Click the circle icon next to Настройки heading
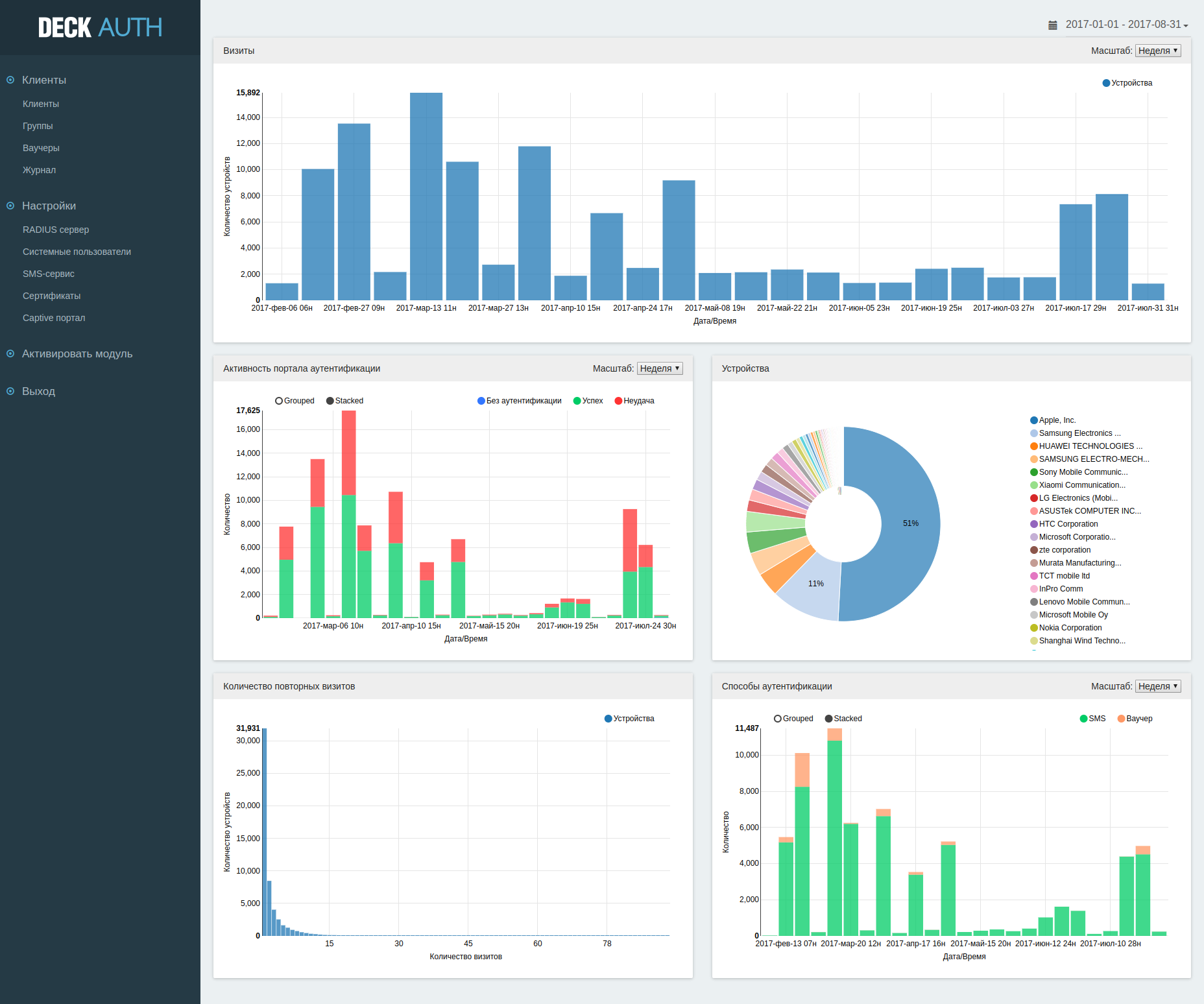1204x1004 pixels. click(x=10, y=206)
